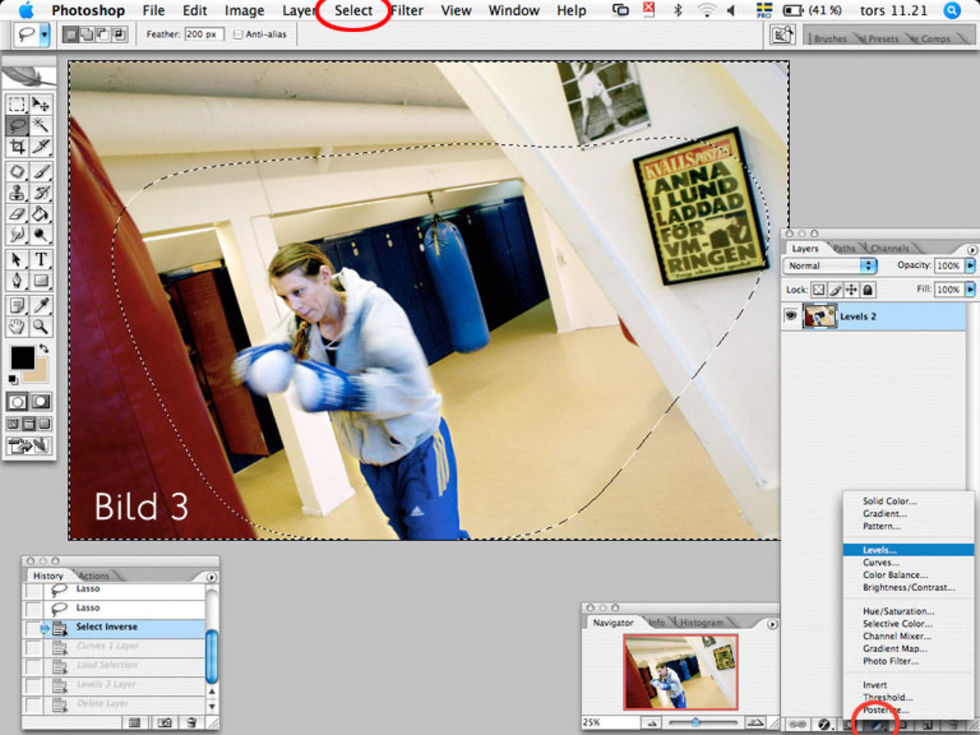Select the Move tool
This screenshot has width=980, height=735.
tap(41, 104)
